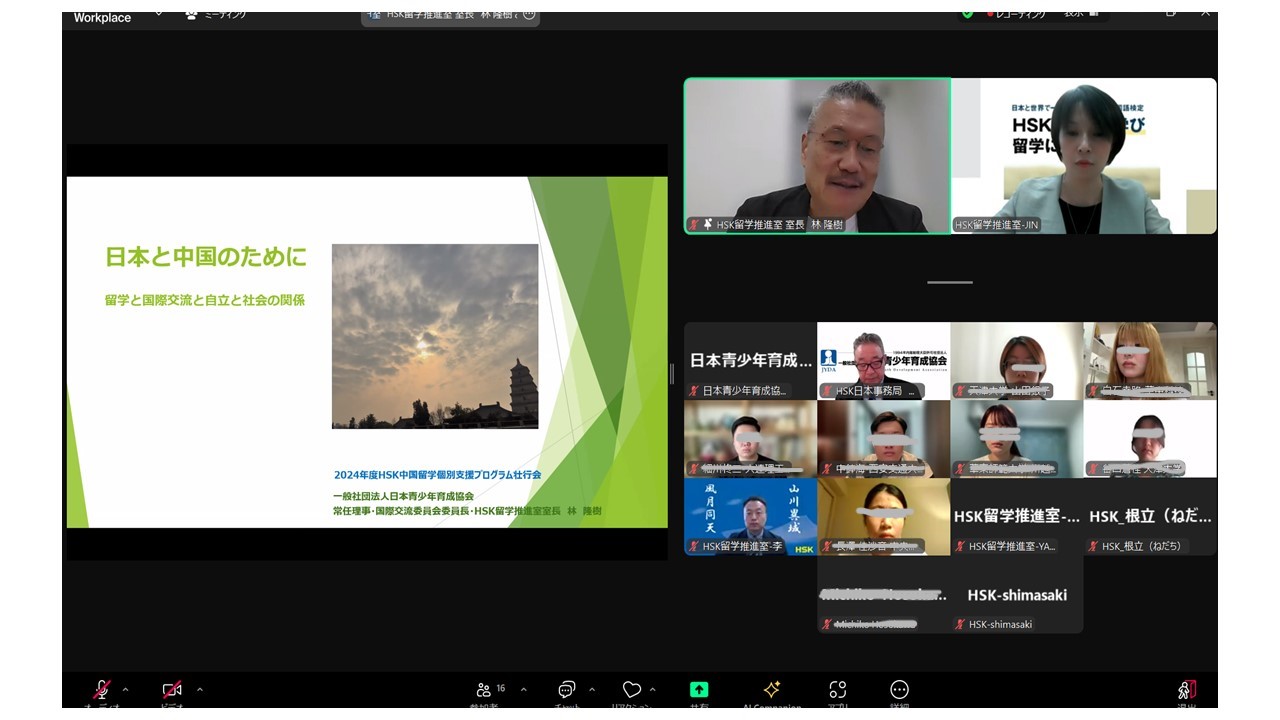Select the HSK日本事務局 video tile
Image resolution: width=1280 pixels, height=720 pixels.
pyautogui.click(x=884, y=360)
